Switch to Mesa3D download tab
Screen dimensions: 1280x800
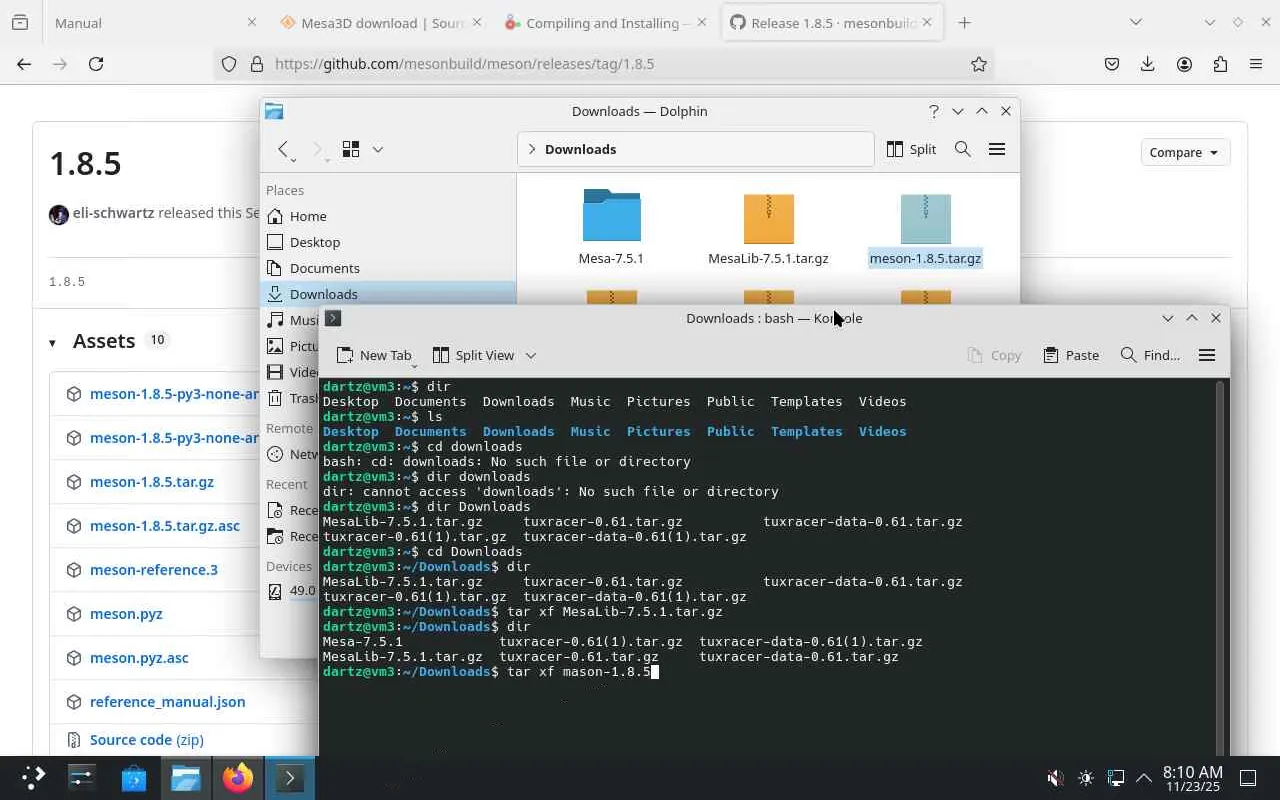click(381, 22)
